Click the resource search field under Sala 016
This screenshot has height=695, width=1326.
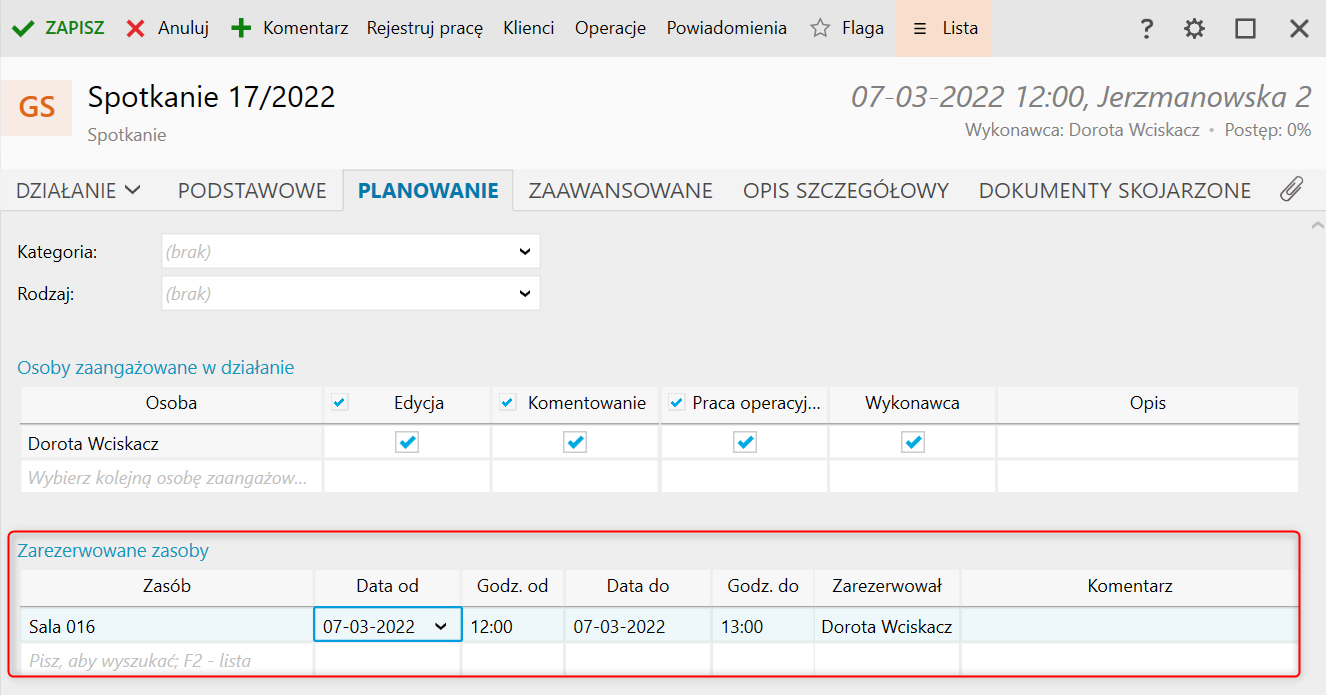(167, 660)
